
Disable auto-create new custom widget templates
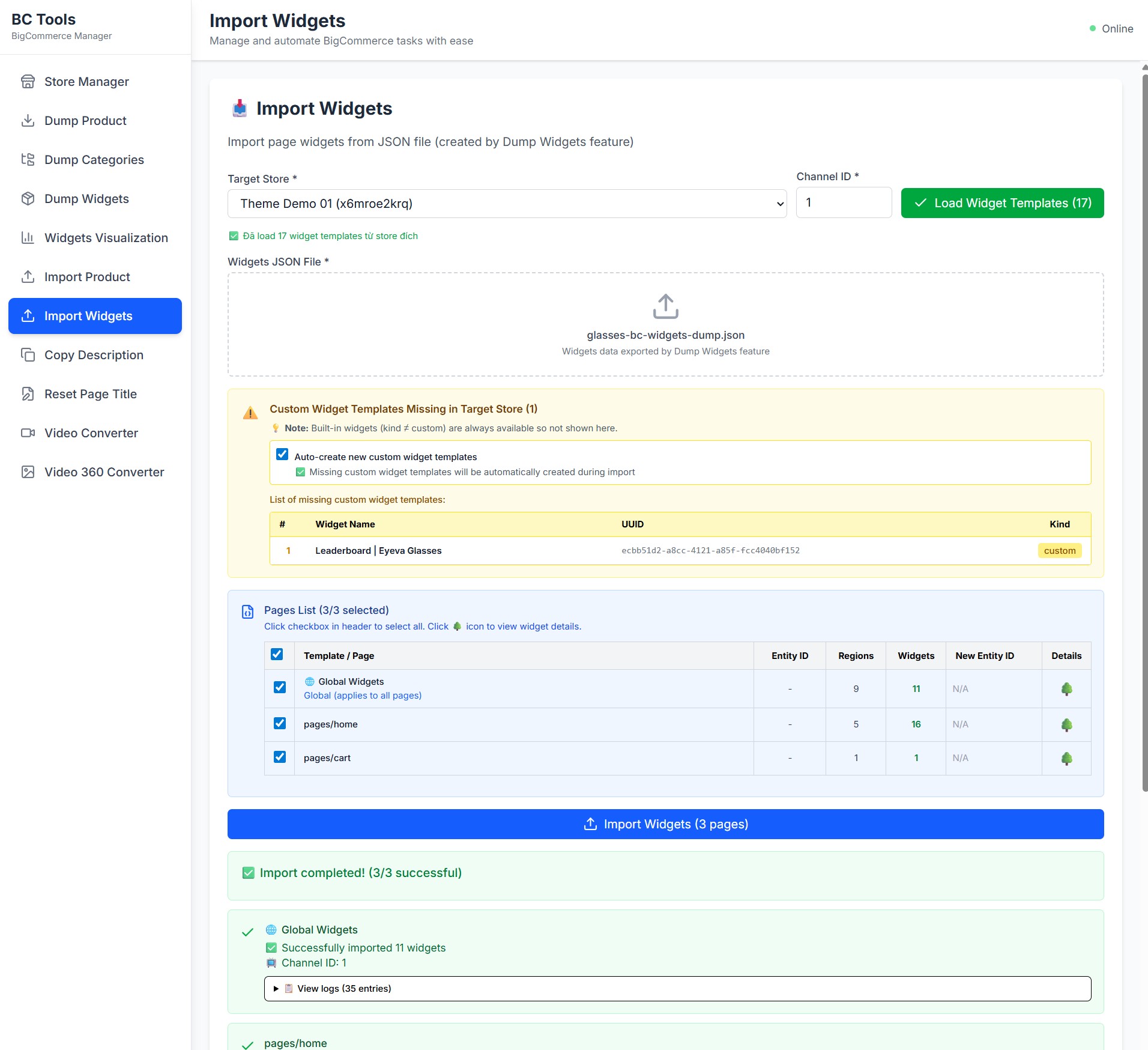[x=282, y=455]
